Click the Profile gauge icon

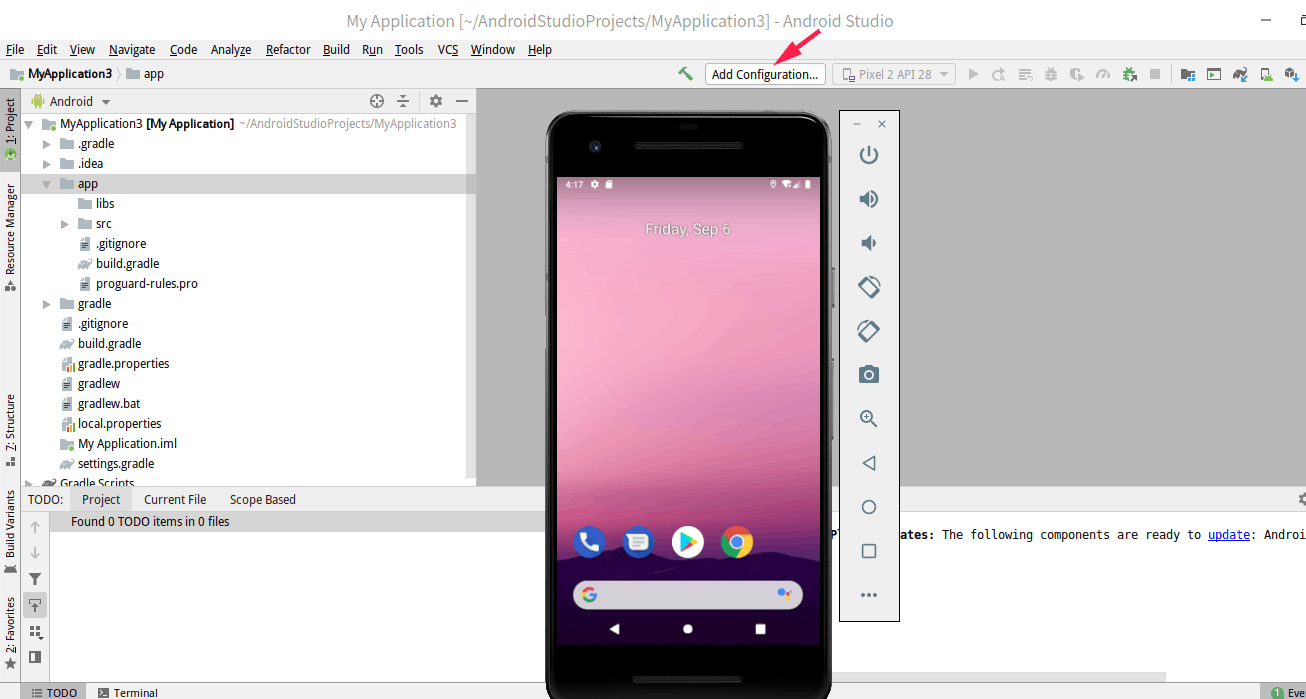coord(1103,74)
